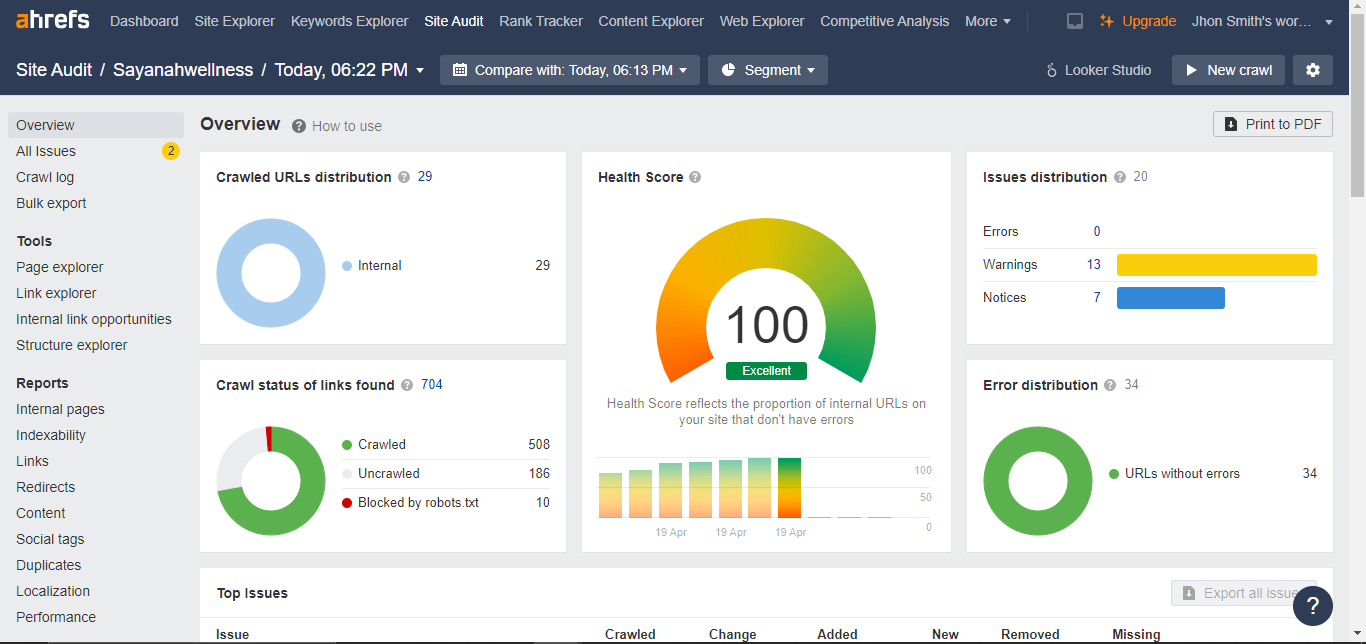Open Structure explorer tool

click(x=72, y=345)
